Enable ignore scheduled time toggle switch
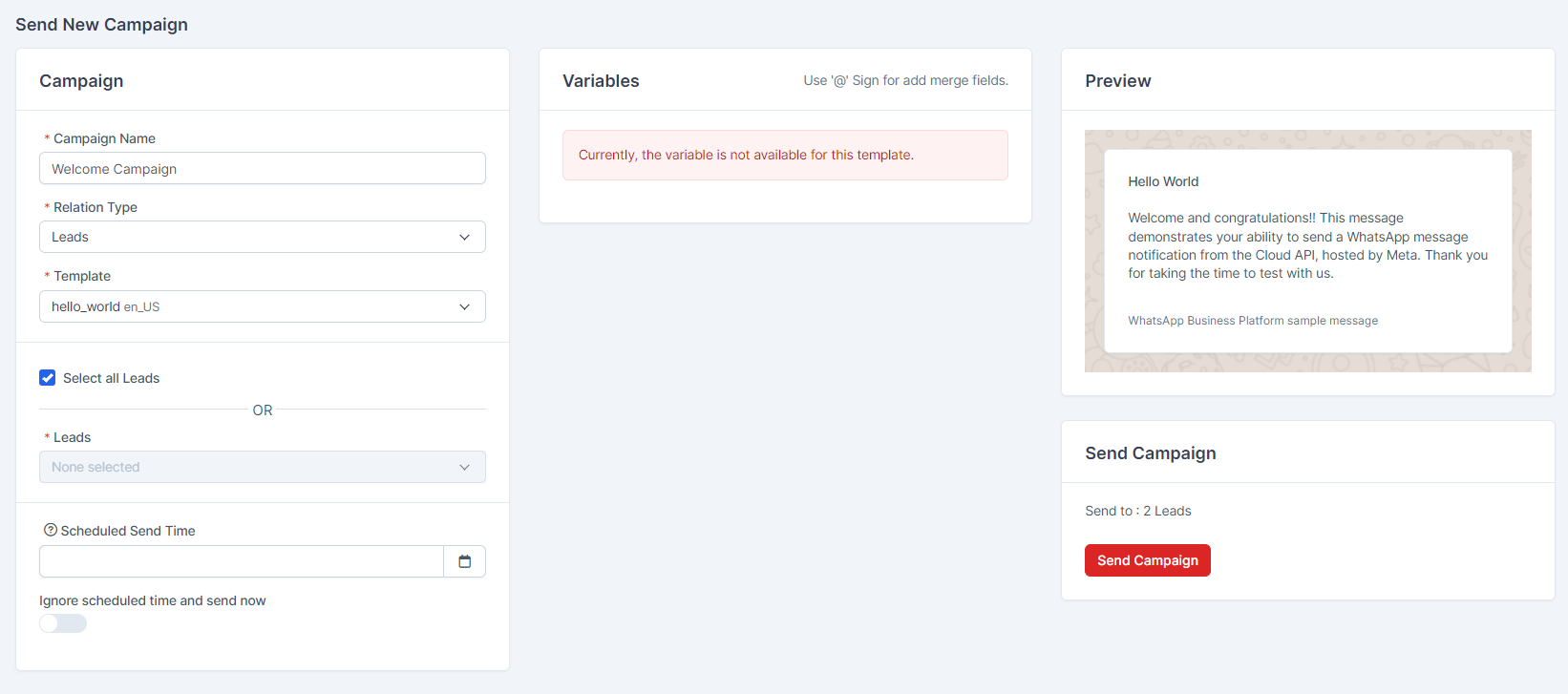This screenshot has height=694, width=1568. tap(63, 623)
